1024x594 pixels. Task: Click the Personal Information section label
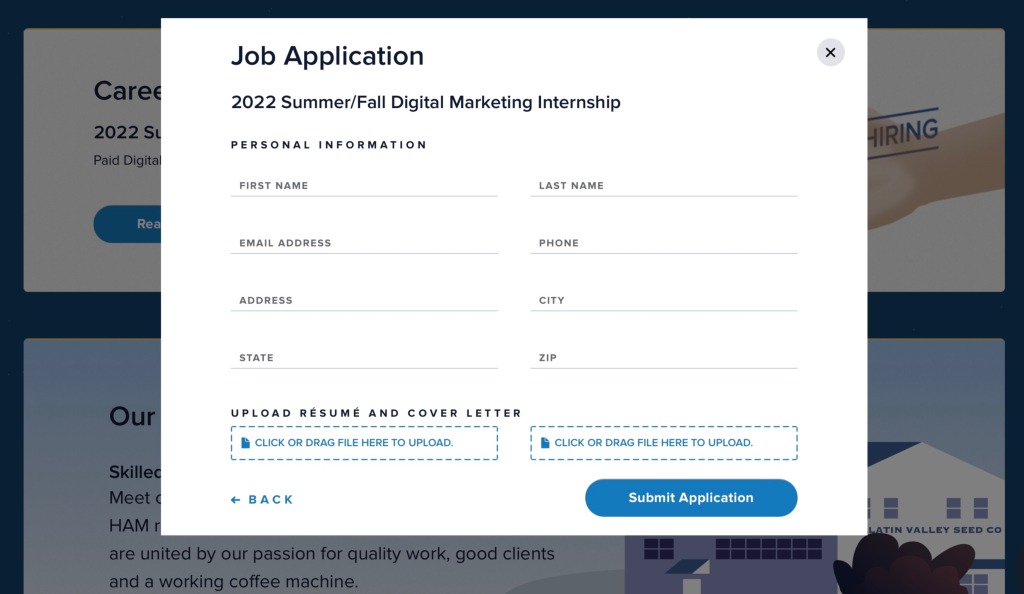[328, 145]
